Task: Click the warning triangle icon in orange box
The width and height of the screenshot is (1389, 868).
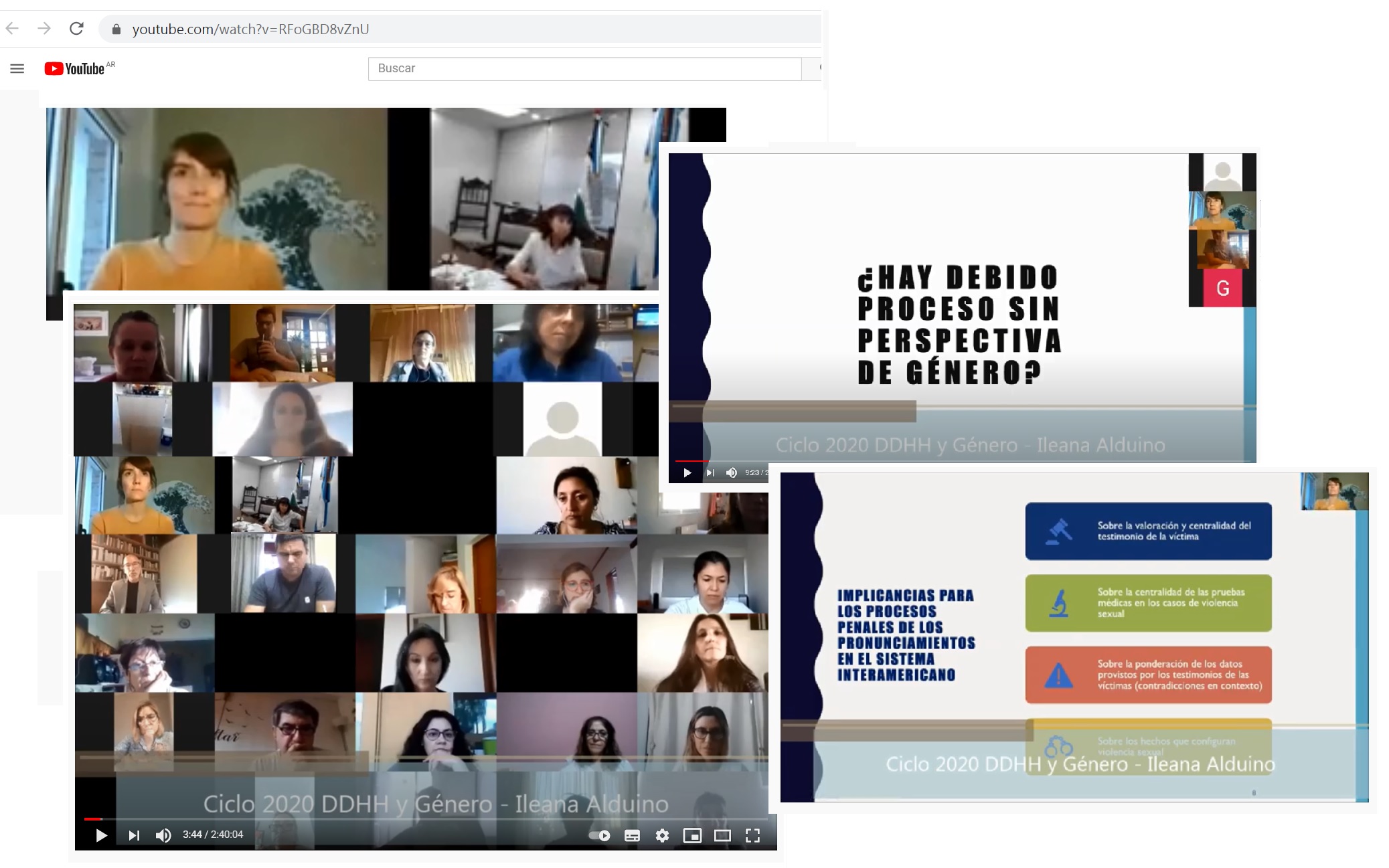Action: point(1058,676)
